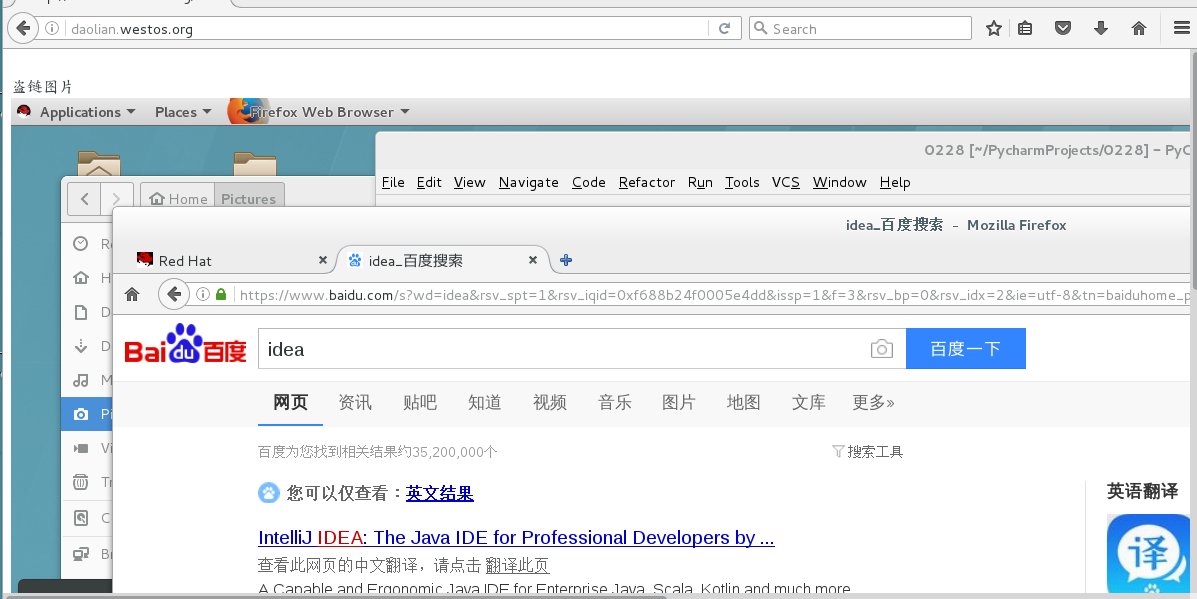
Task: Bookmark this page with star icon
Action: tap(993, 28)
